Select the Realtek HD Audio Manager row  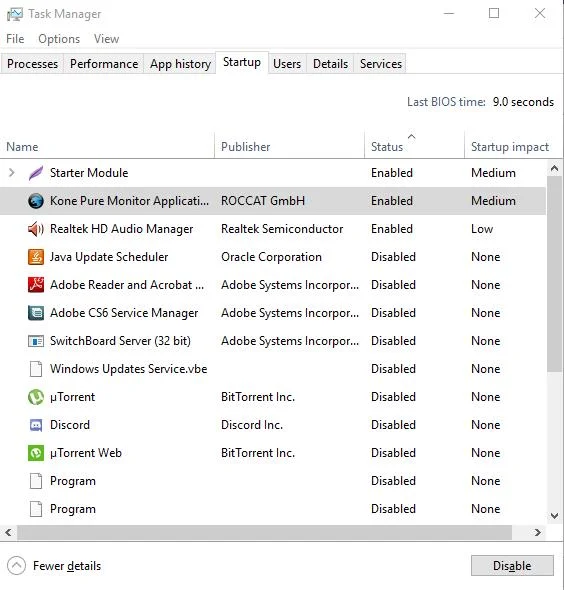(x=273, y=229)
